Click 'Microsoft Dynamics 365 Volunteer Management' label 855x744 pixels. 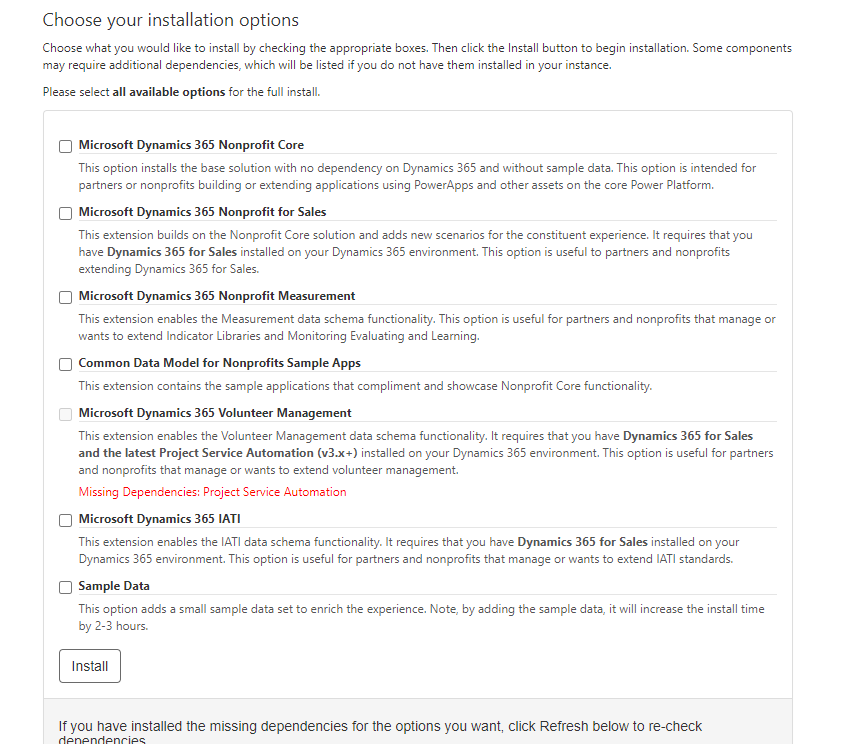pos(215,413)
